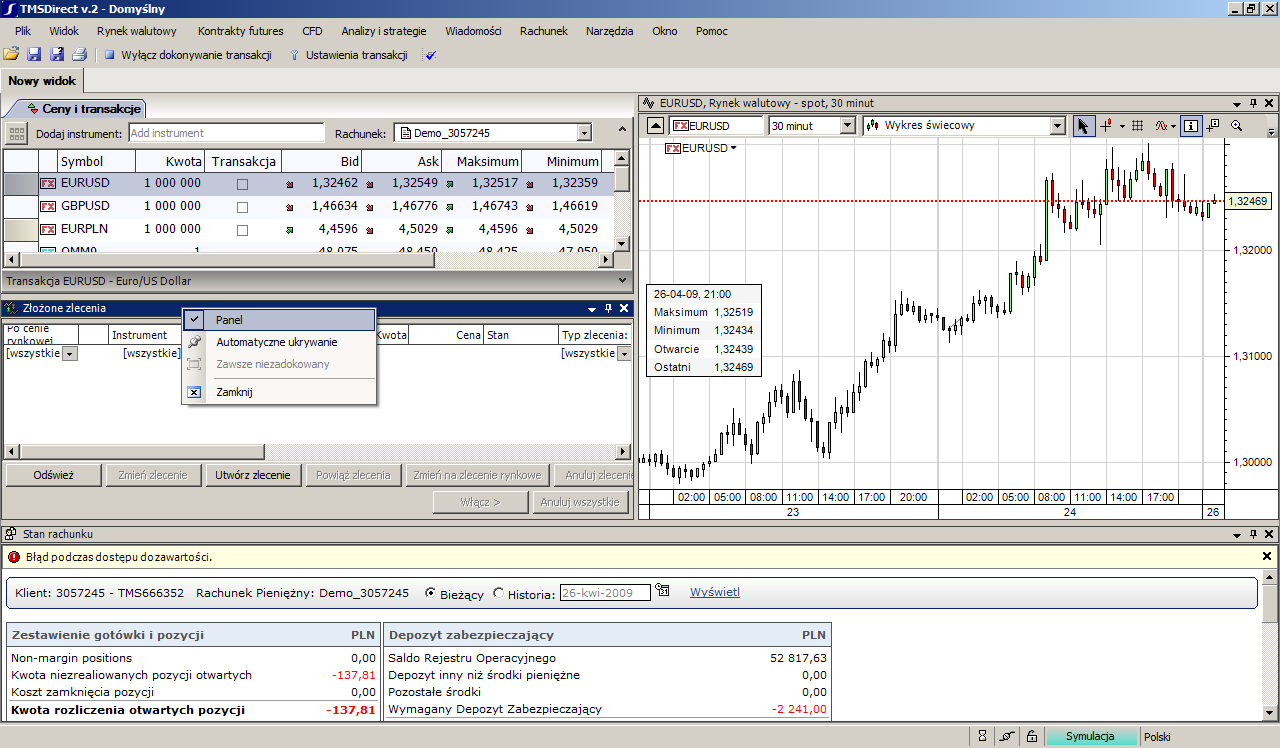Open the Plik menu
This screenshot has height=749, width=1280.
pos(23,31)
